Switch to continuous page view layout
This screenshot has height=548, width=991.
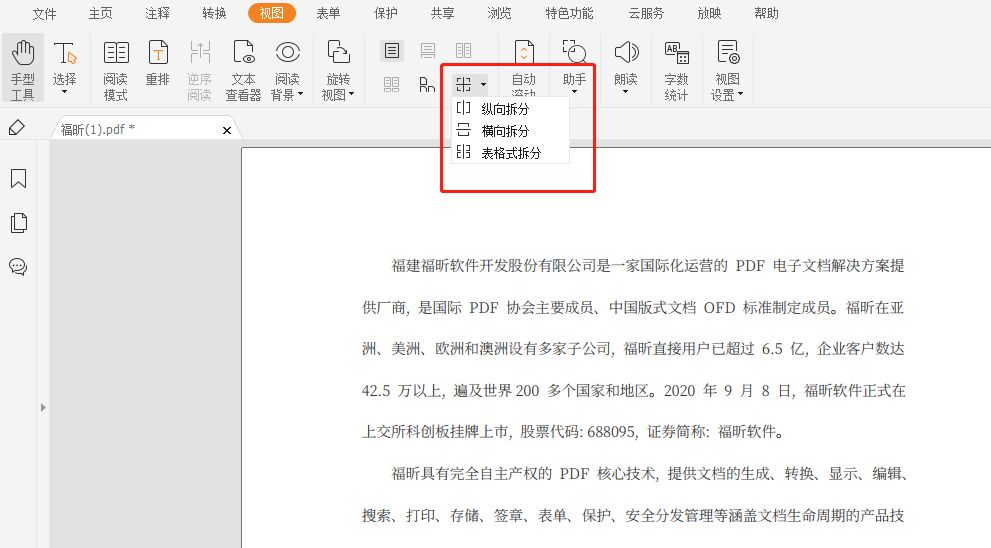point(428,51)
